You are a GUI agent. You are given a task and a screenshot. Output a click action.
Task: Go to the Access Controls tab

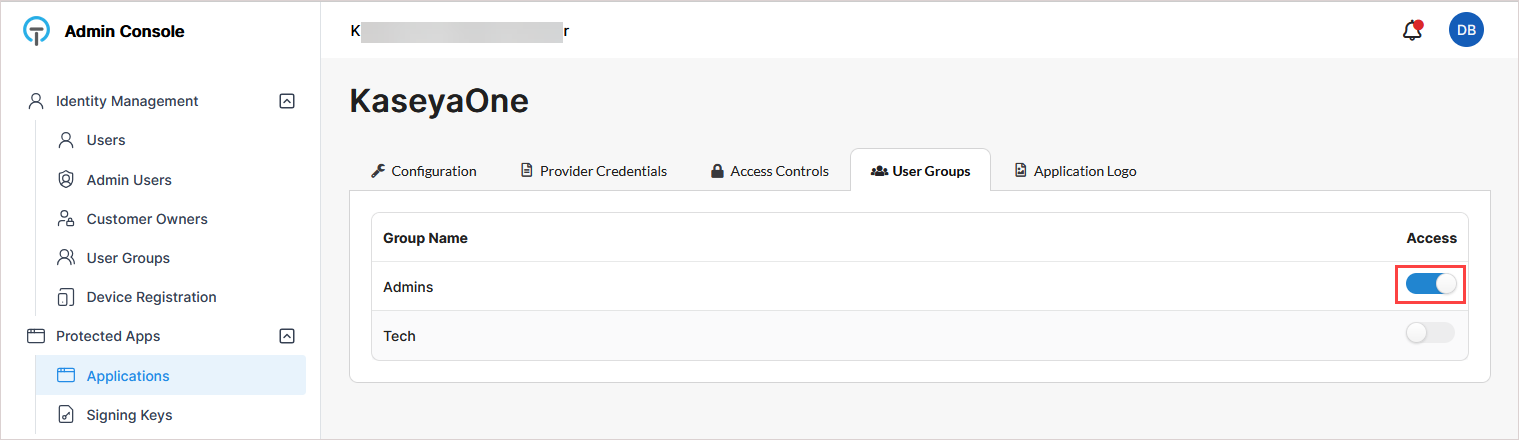[769, 171]
